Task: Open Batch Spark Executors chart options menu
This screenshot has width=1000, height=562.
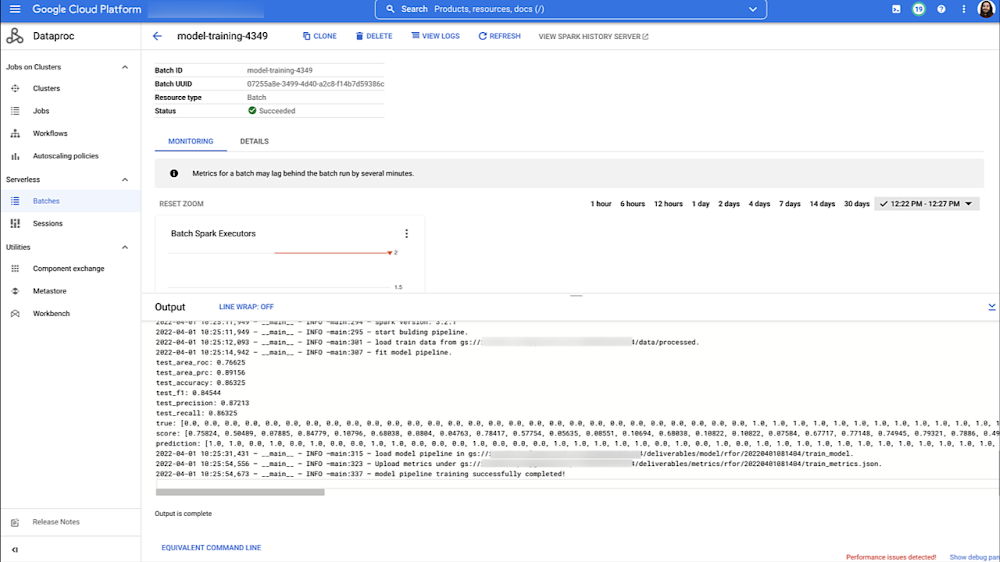Action: [x=406, y=233]
